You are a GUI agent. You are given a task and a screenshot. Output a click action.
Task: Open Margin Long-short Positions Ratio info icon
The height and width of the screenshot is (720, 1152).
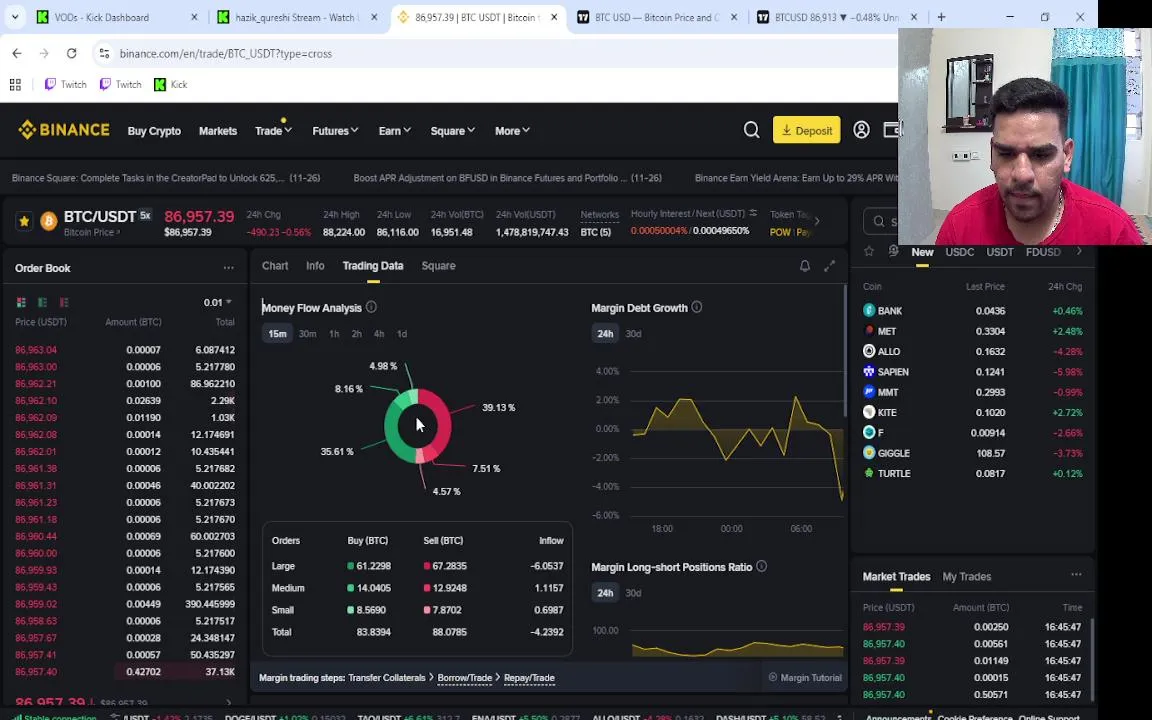coord(761,566)
